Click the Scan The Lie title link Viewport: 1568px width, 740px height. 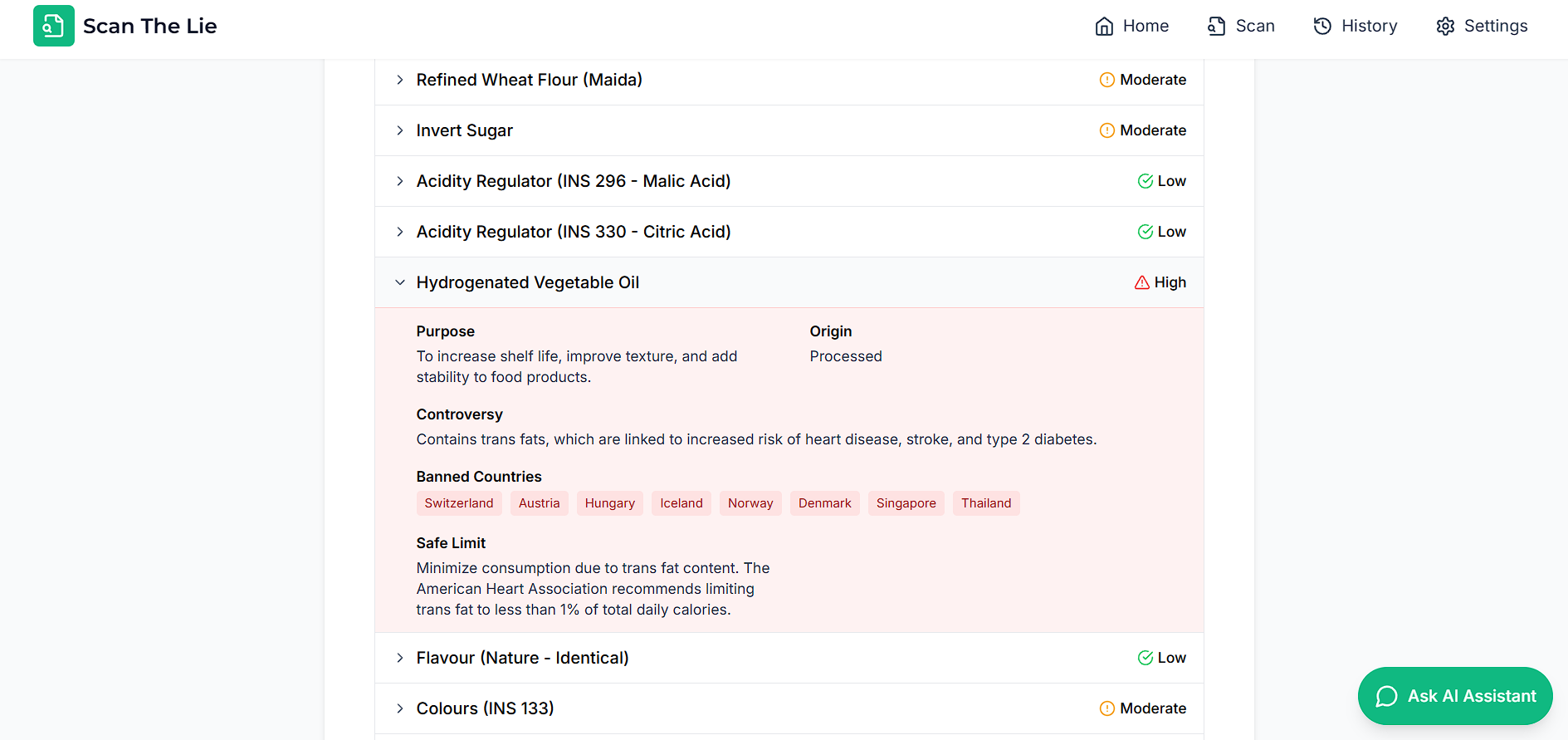(149, 26)
